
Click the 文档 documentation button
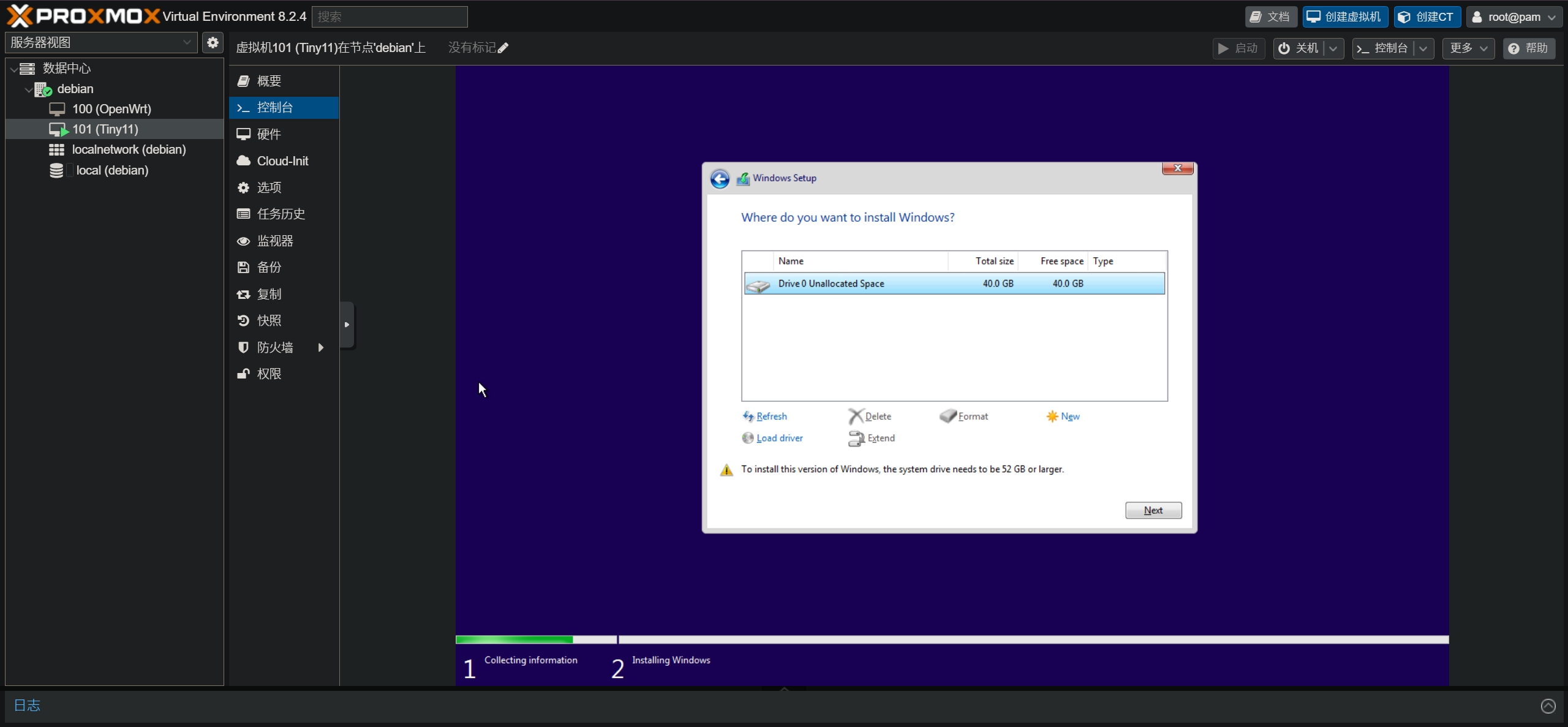click(1270, 17)
